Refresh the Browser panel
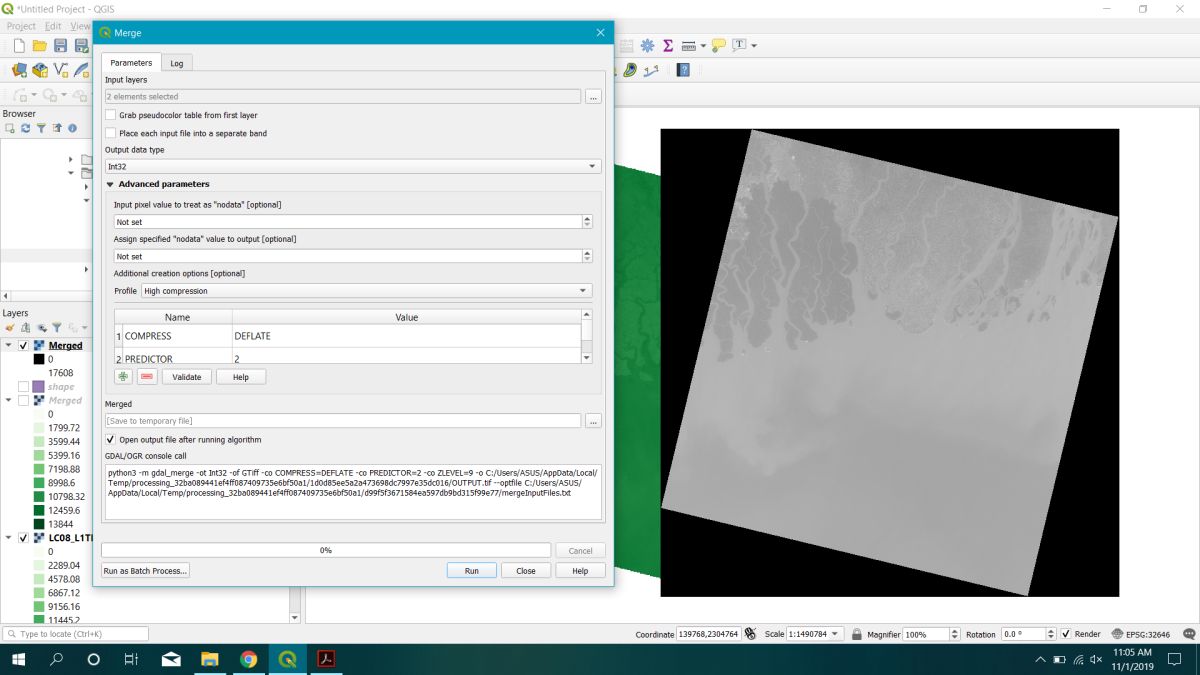 point(26,128)
